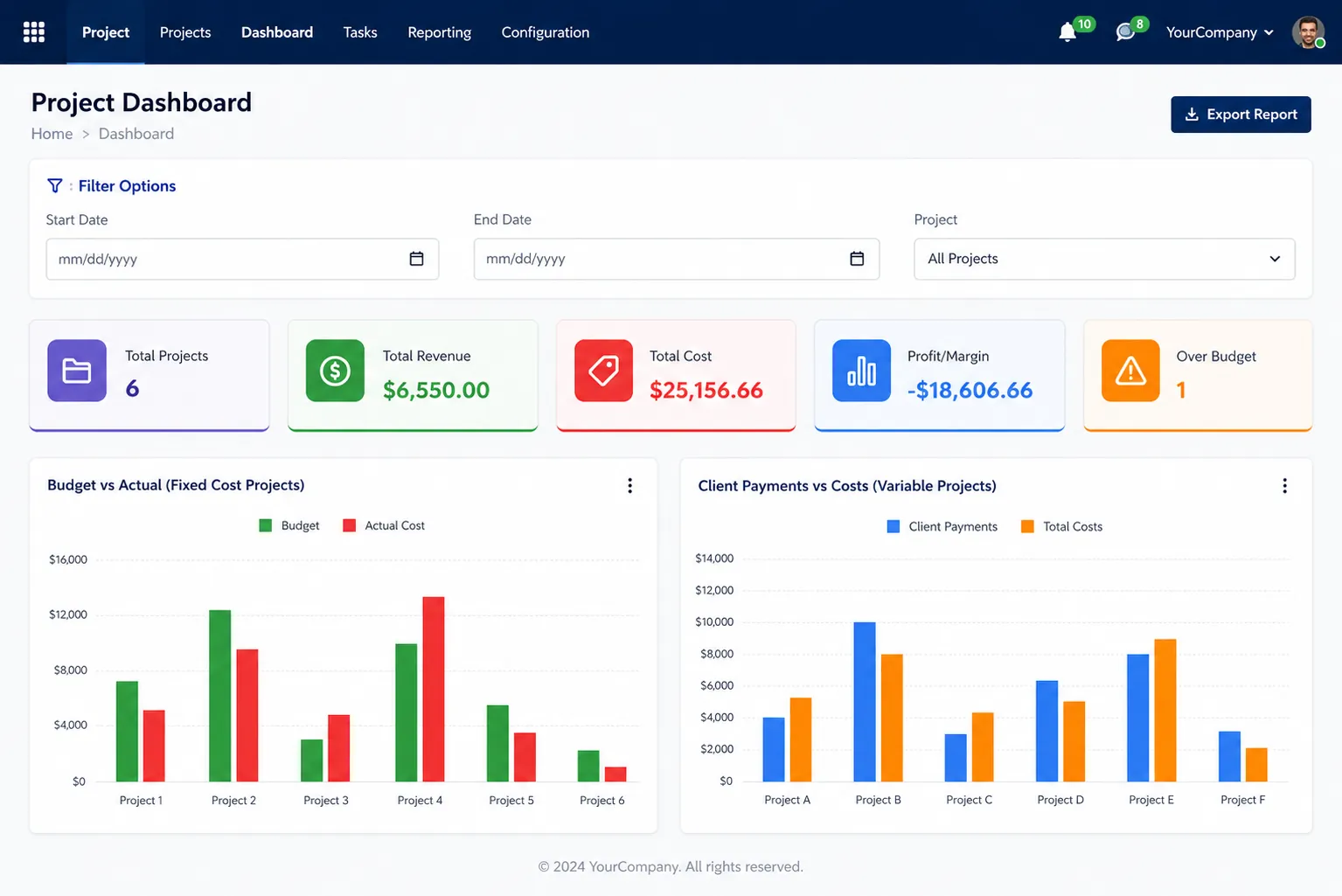Screen dimensions: 1342x896
Task: Open the Dashboard menu
Action: (277, 32)
